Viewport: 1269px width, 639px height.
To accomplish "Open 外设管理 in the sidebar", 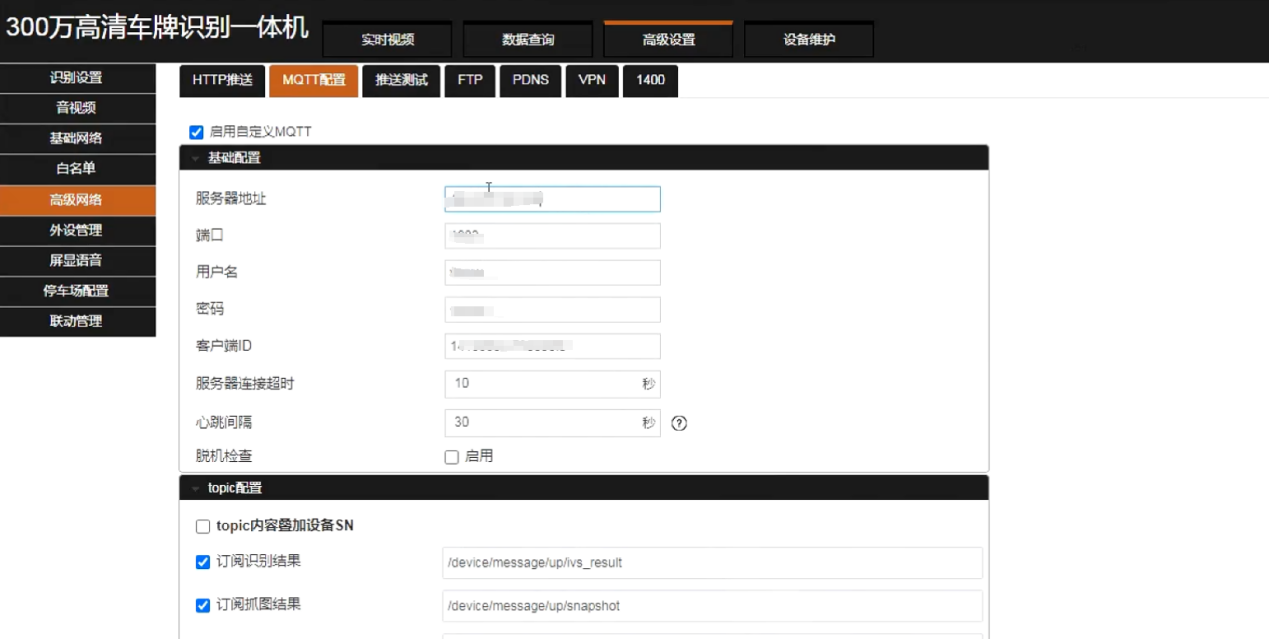I will click(x=77, y=230).
